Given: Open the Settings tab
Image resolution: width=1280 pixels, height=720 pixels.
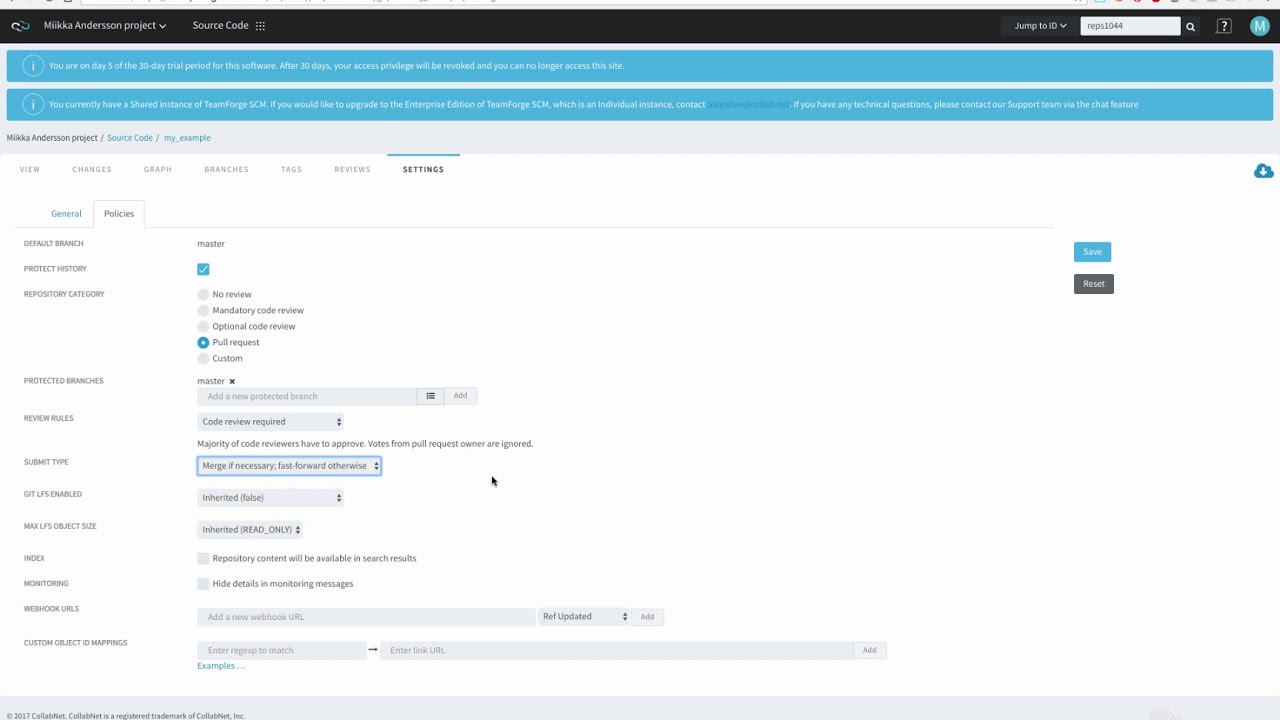Looking at the screenshot, I should click(423, 169).
